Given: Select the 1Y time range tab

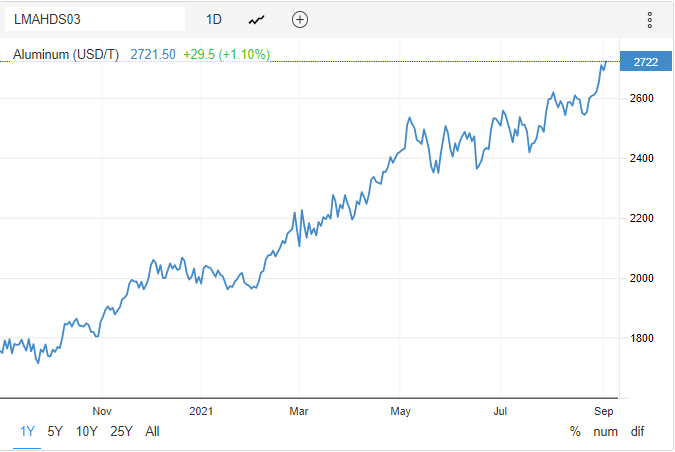Looking at the screenshot, I should pos(27,431).
